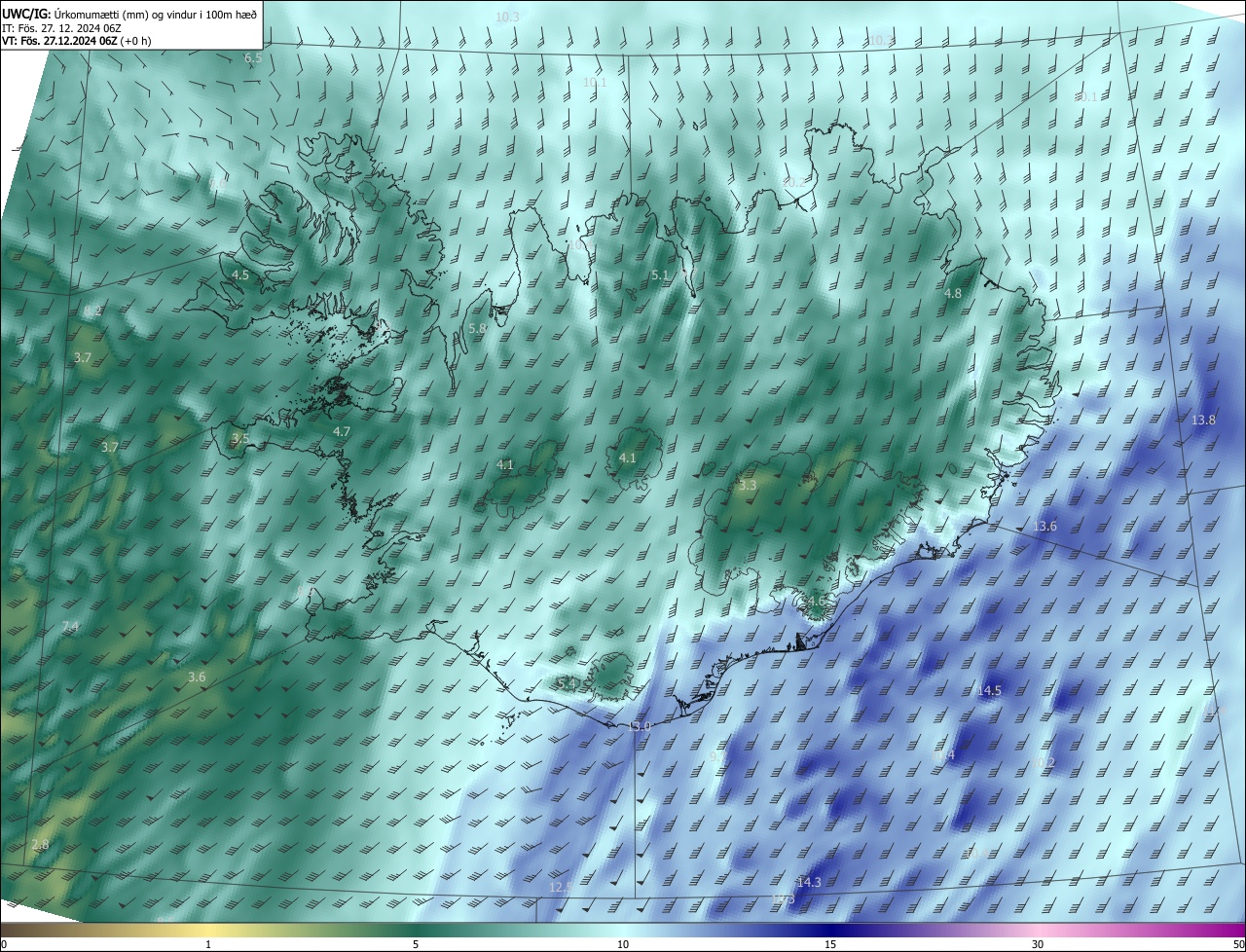Click the 6.5 value on the map

pos(252,58)
